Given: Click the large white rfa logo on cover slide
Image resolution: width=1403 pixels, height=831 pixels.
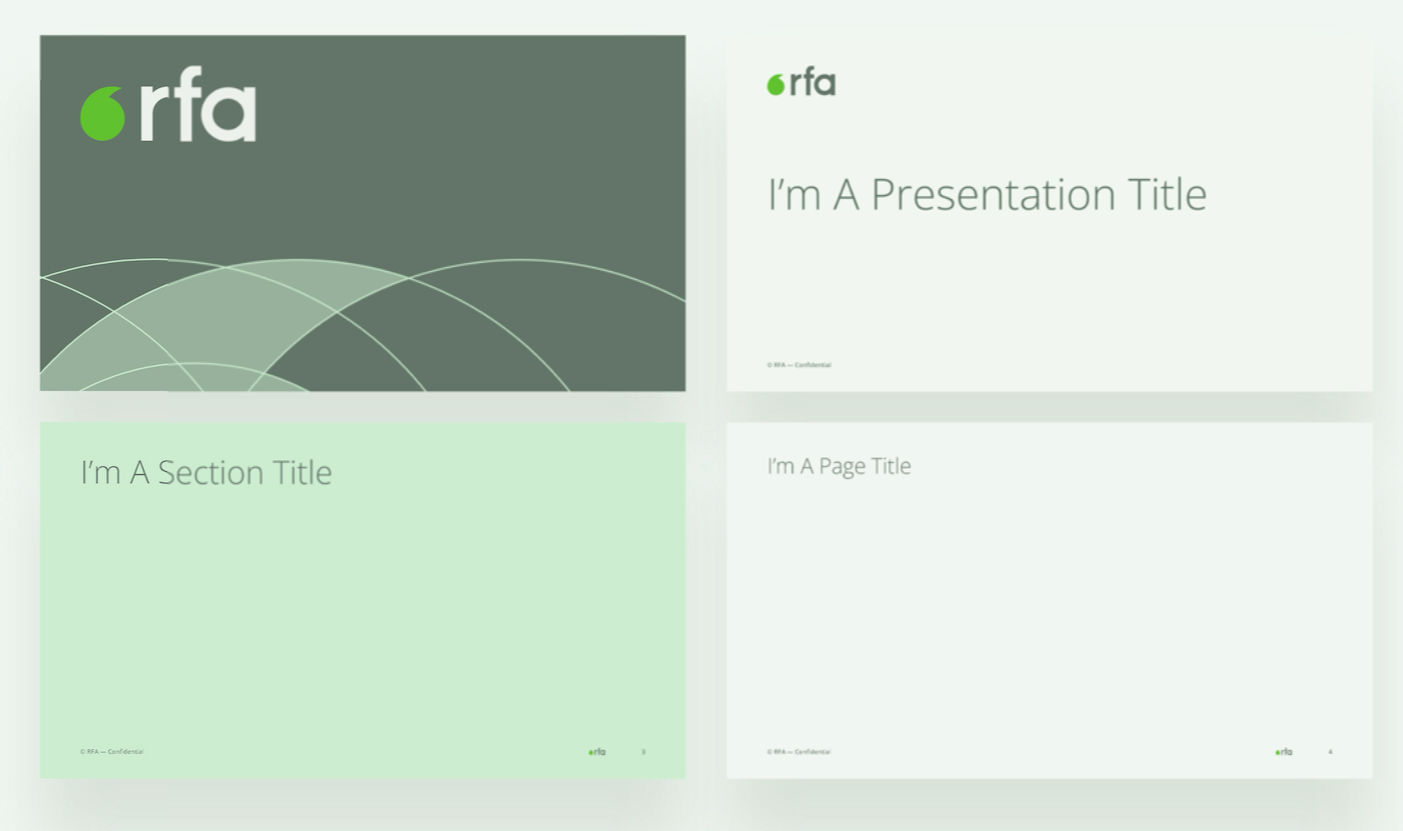Looking at the screenshot, I should coord(168,104).
